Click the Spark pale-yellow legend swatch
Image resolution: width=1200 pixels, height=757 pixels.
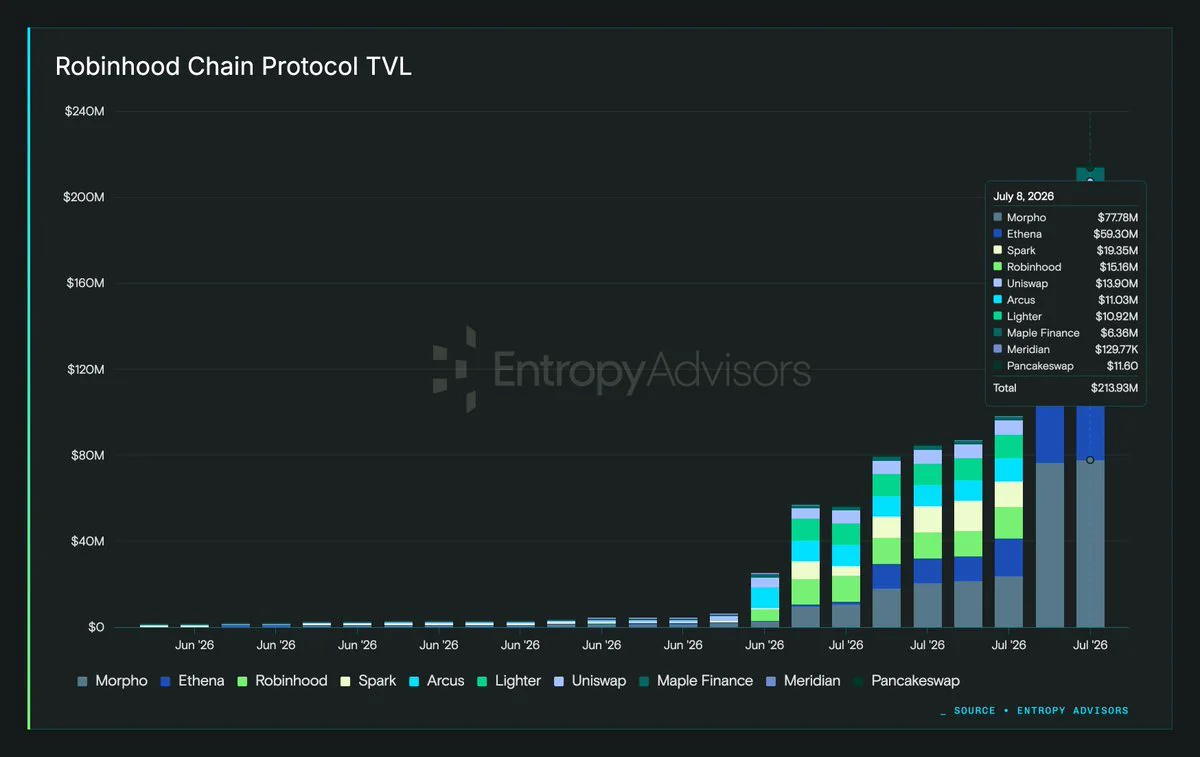coord(346,682)
